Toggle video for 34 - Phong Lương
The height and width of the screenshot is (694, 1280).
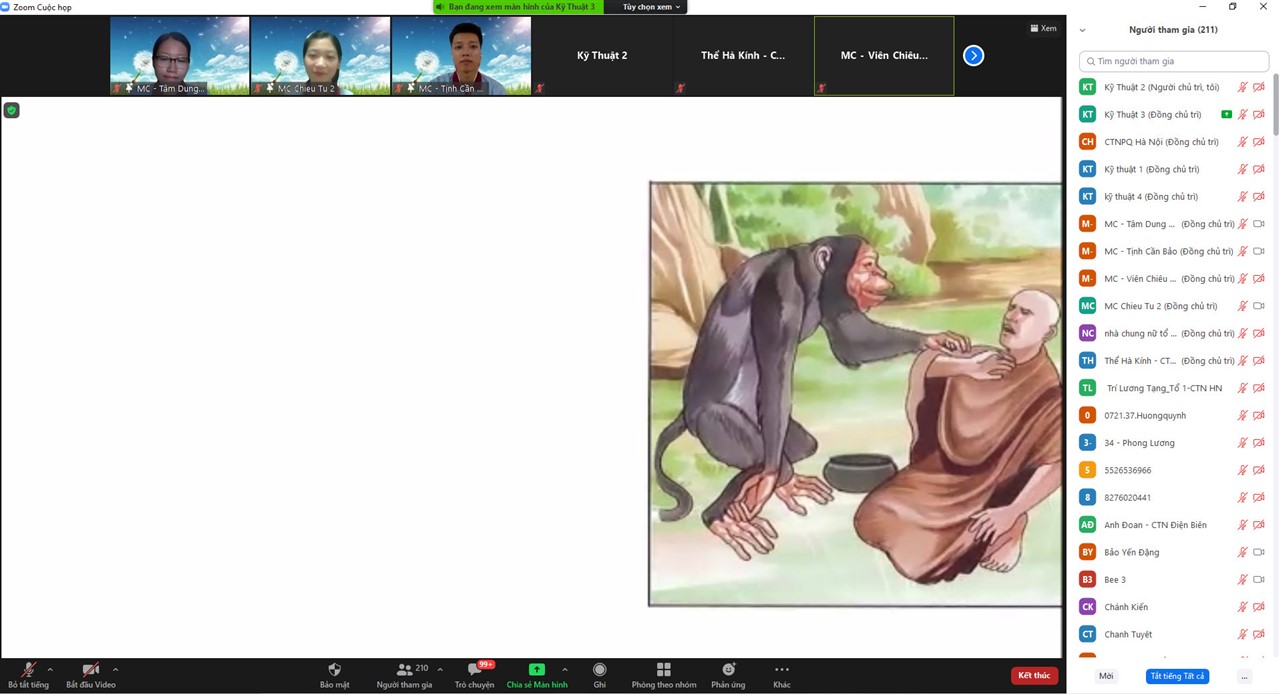[1259, 442]
